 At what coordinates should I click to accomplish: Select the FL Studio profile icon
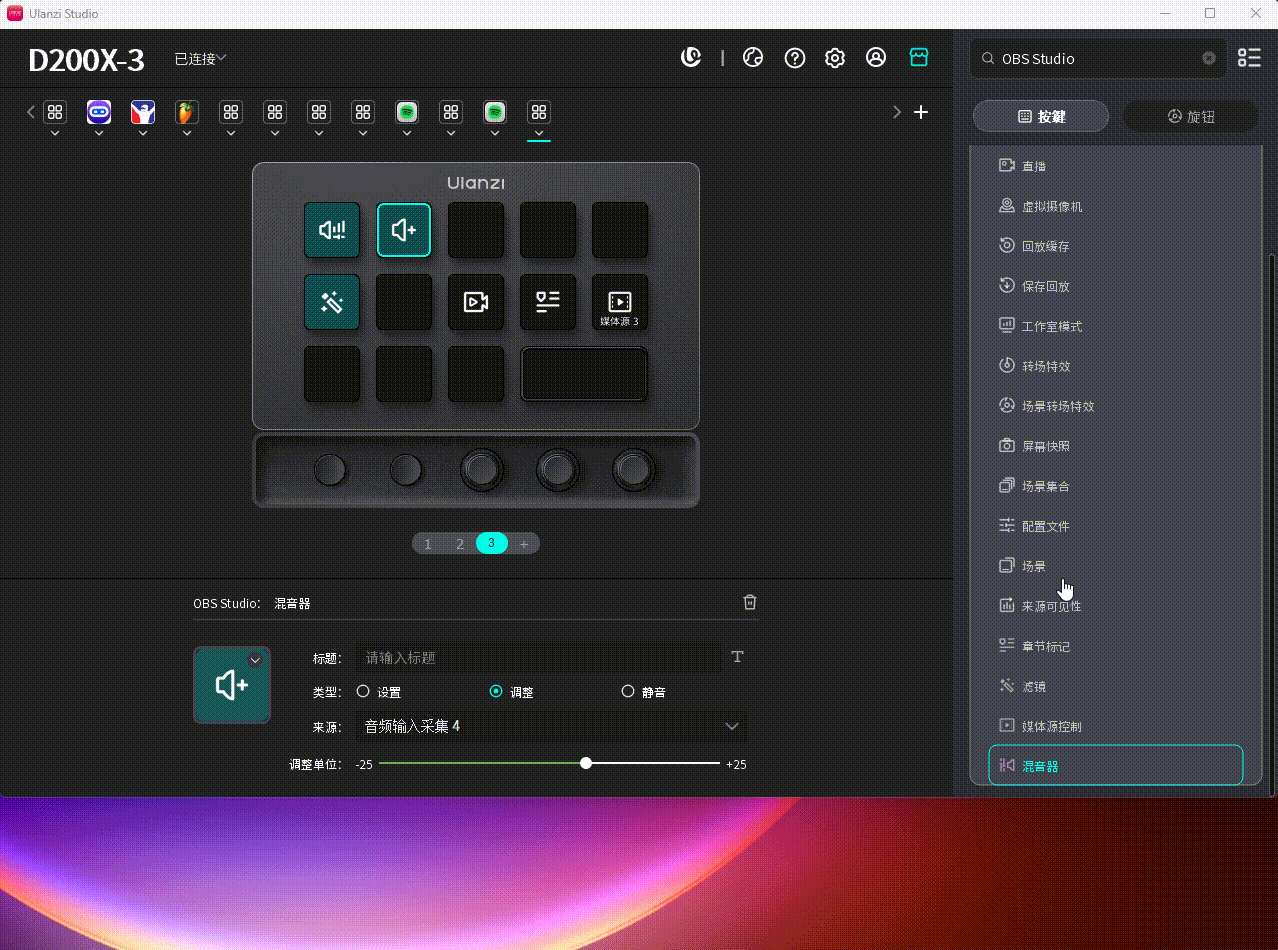tap(186, 113)
